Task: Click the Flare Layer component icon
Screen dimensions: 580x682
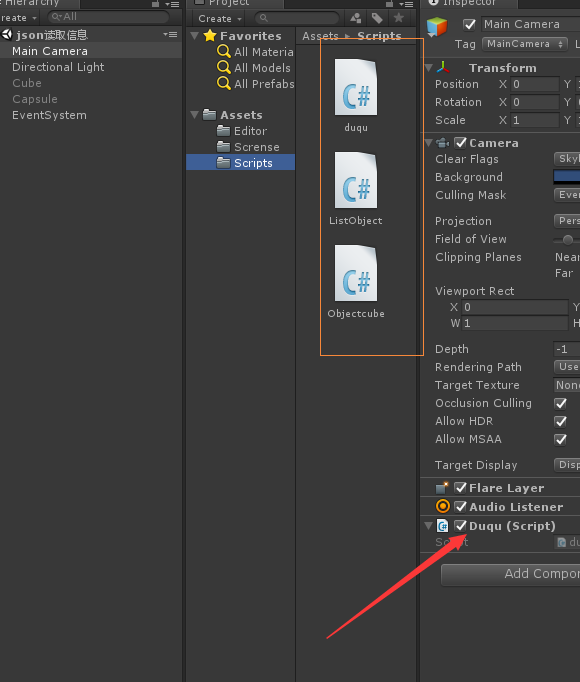Action: [442, 488]
